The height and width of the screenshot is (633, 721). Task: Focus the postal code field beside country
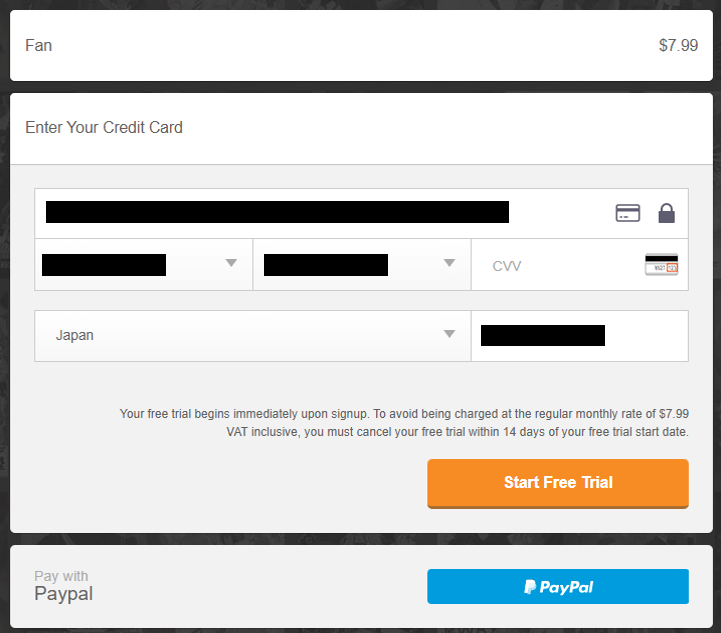pyautogui.click(x=579, y=336)
